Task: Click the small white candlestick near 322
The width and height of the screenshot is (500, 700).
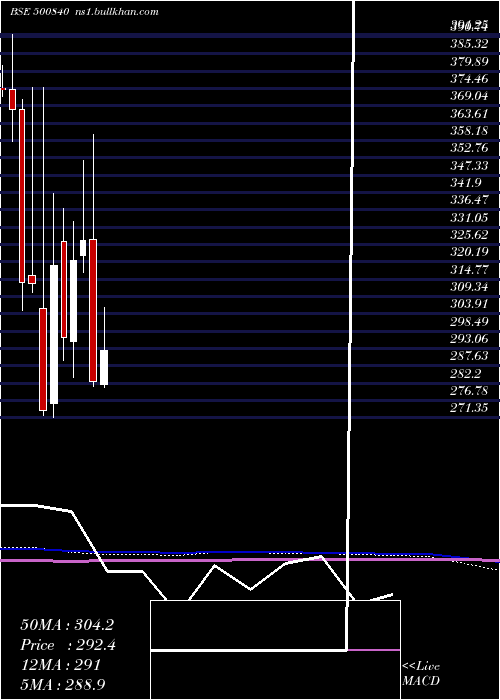Action: (83, 248)
